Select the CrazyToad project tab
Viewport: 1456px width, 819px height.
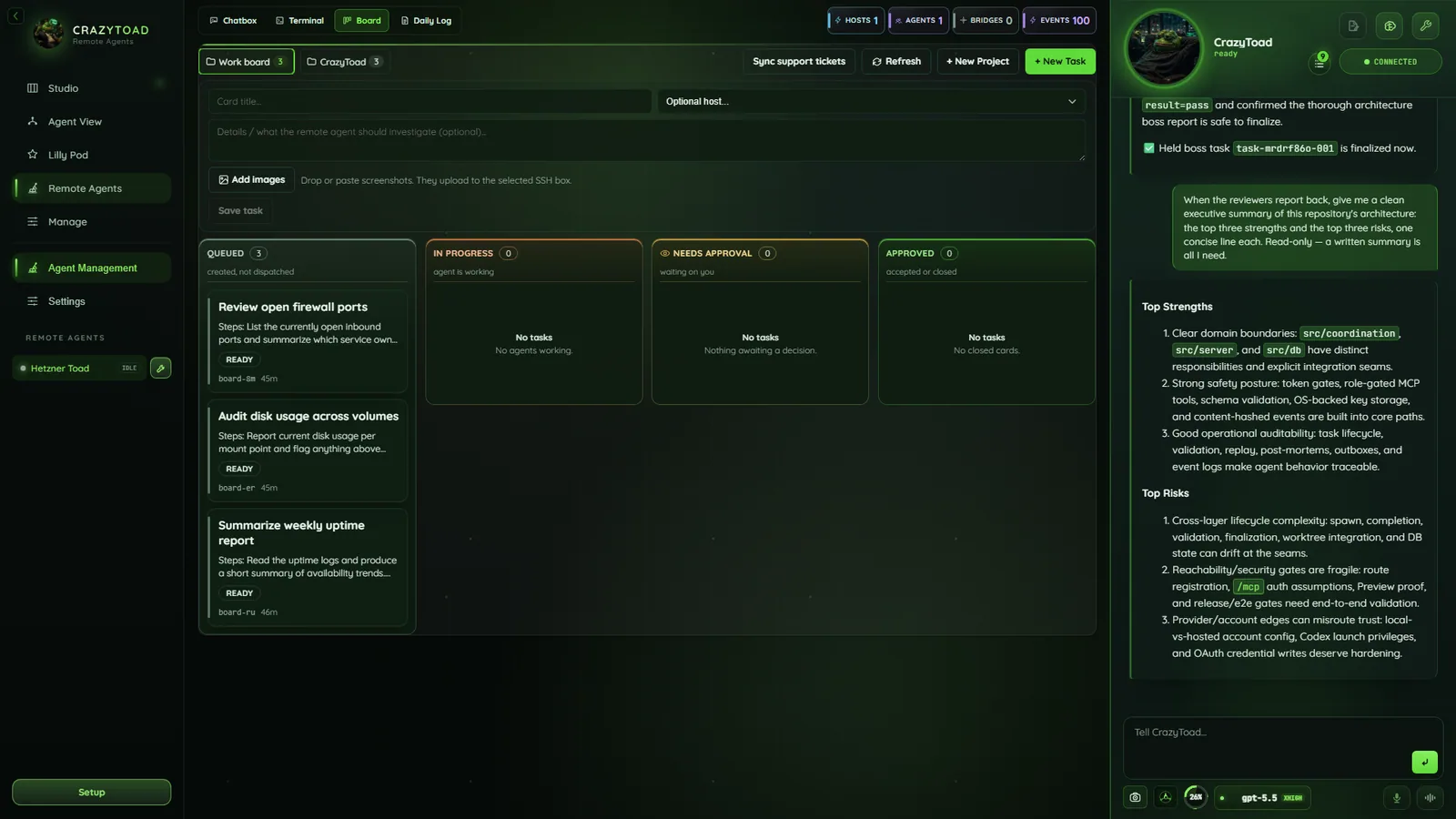[344, 62]
